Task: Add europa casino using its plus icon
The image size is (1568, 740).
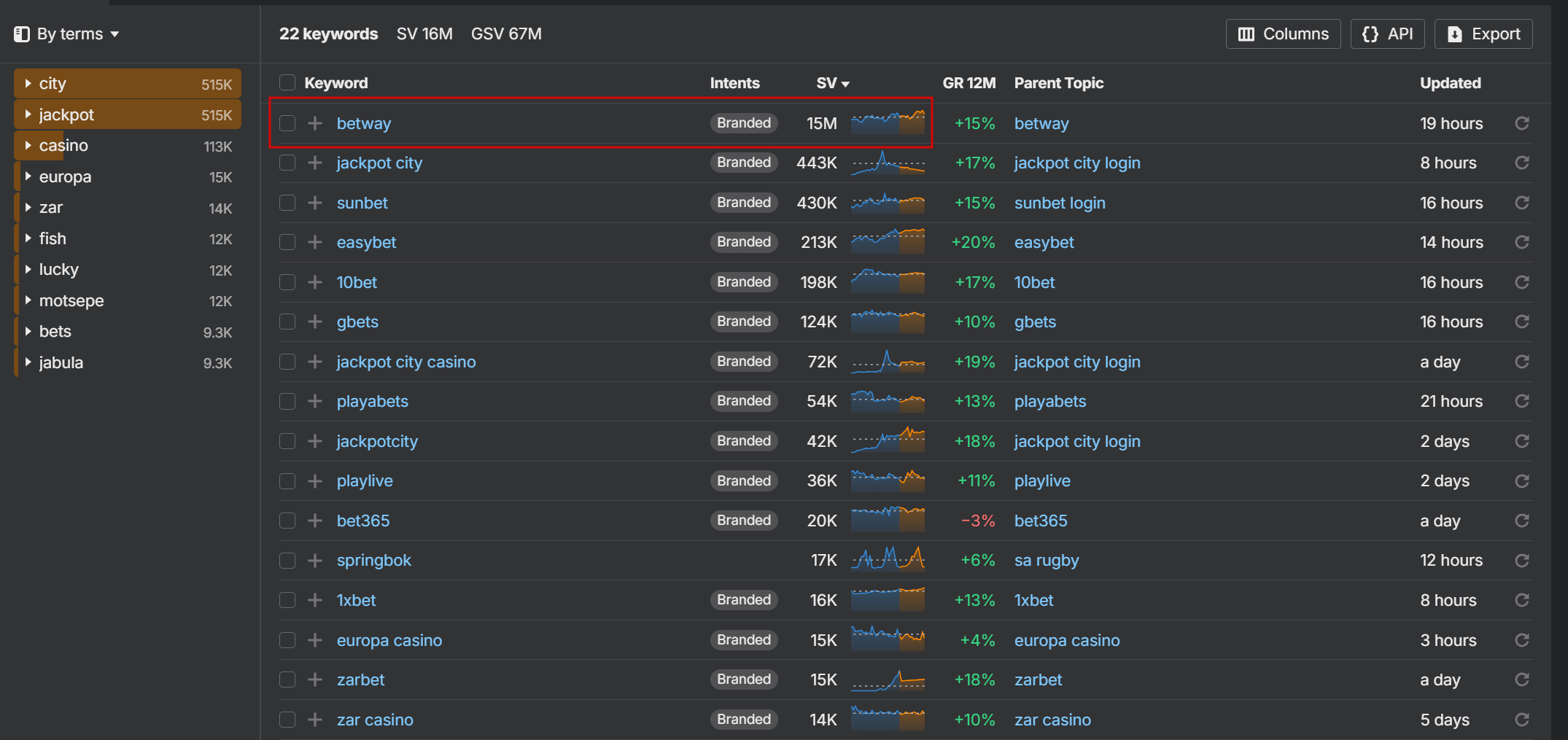Action: pos(315,640)
